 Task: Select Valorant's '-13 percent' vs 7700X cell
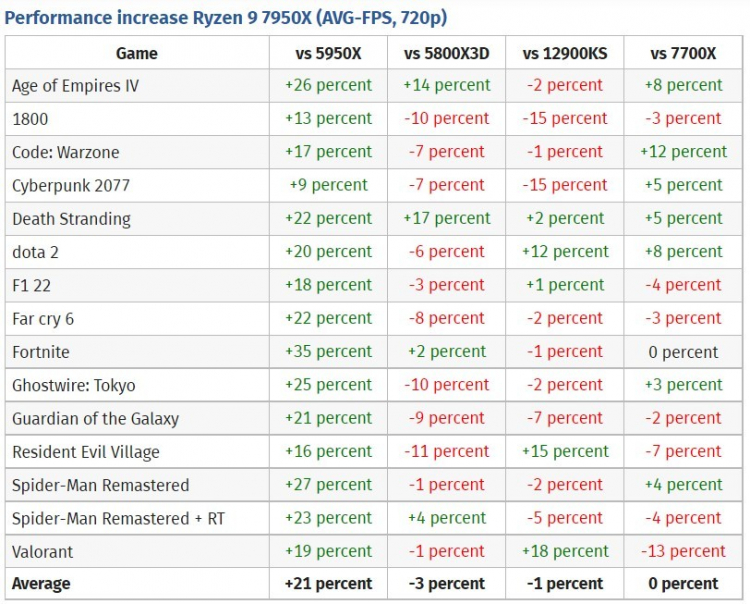coord(683,551)
